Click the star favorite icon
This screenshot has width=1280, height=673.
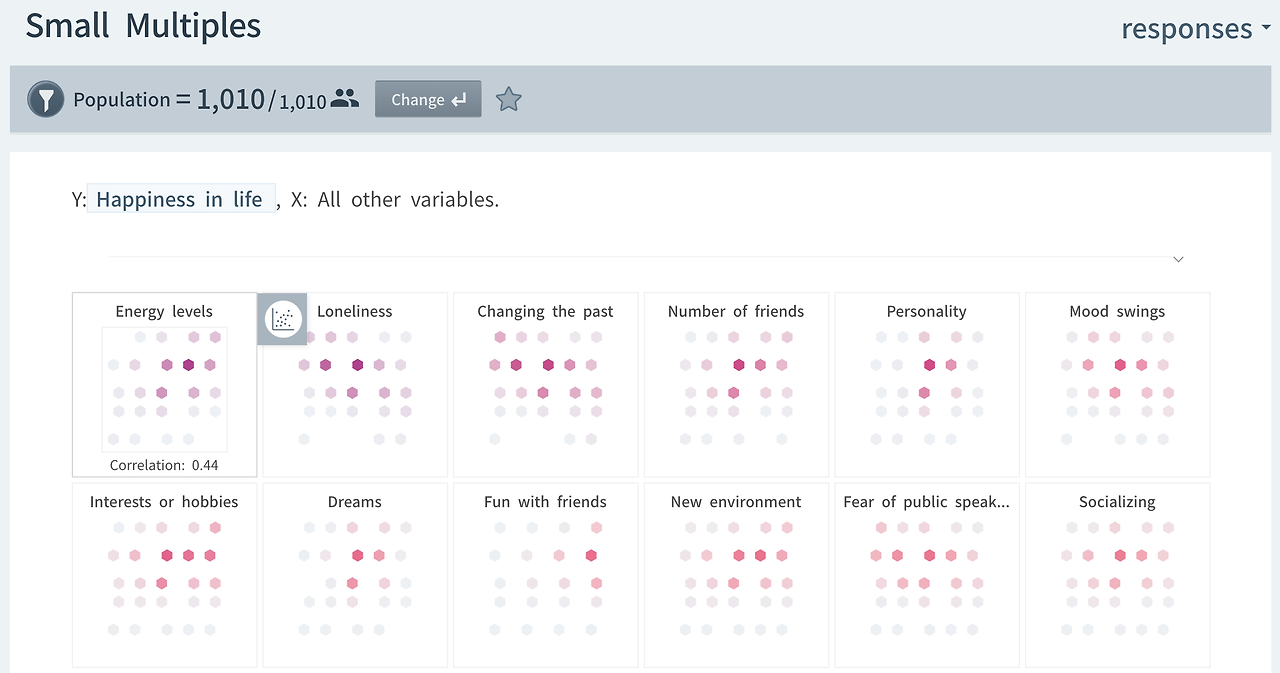click(x=509, y=100)
